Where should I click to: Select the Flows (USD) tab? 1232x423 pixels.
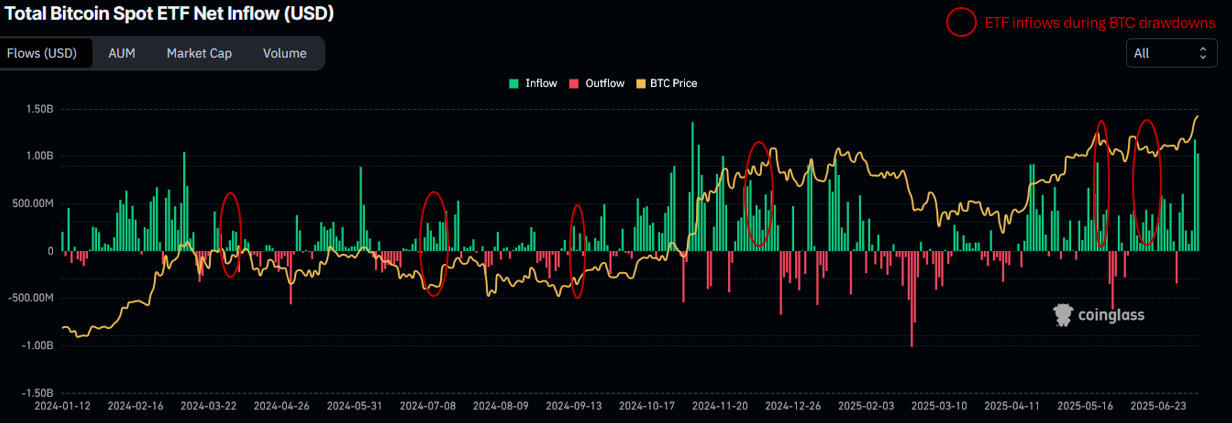click(44, 53)
